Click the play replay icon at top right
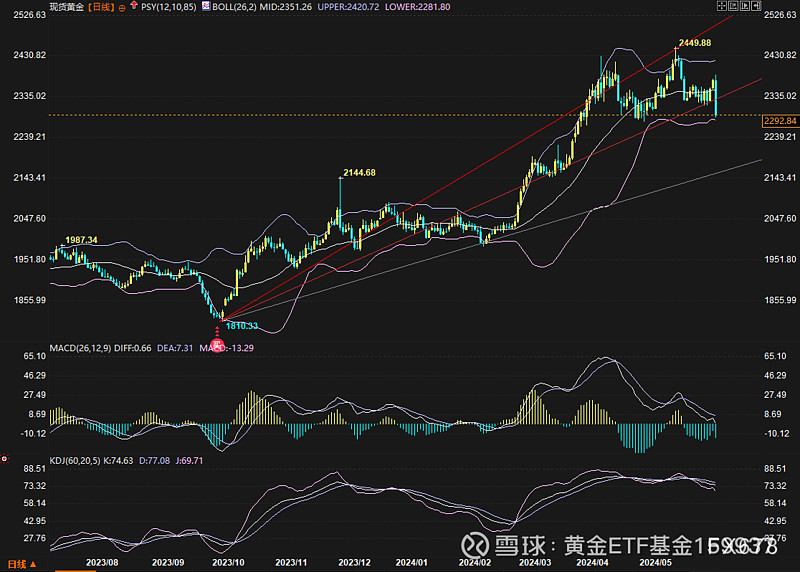The image size is (800, 572). [x=745, y=6]
